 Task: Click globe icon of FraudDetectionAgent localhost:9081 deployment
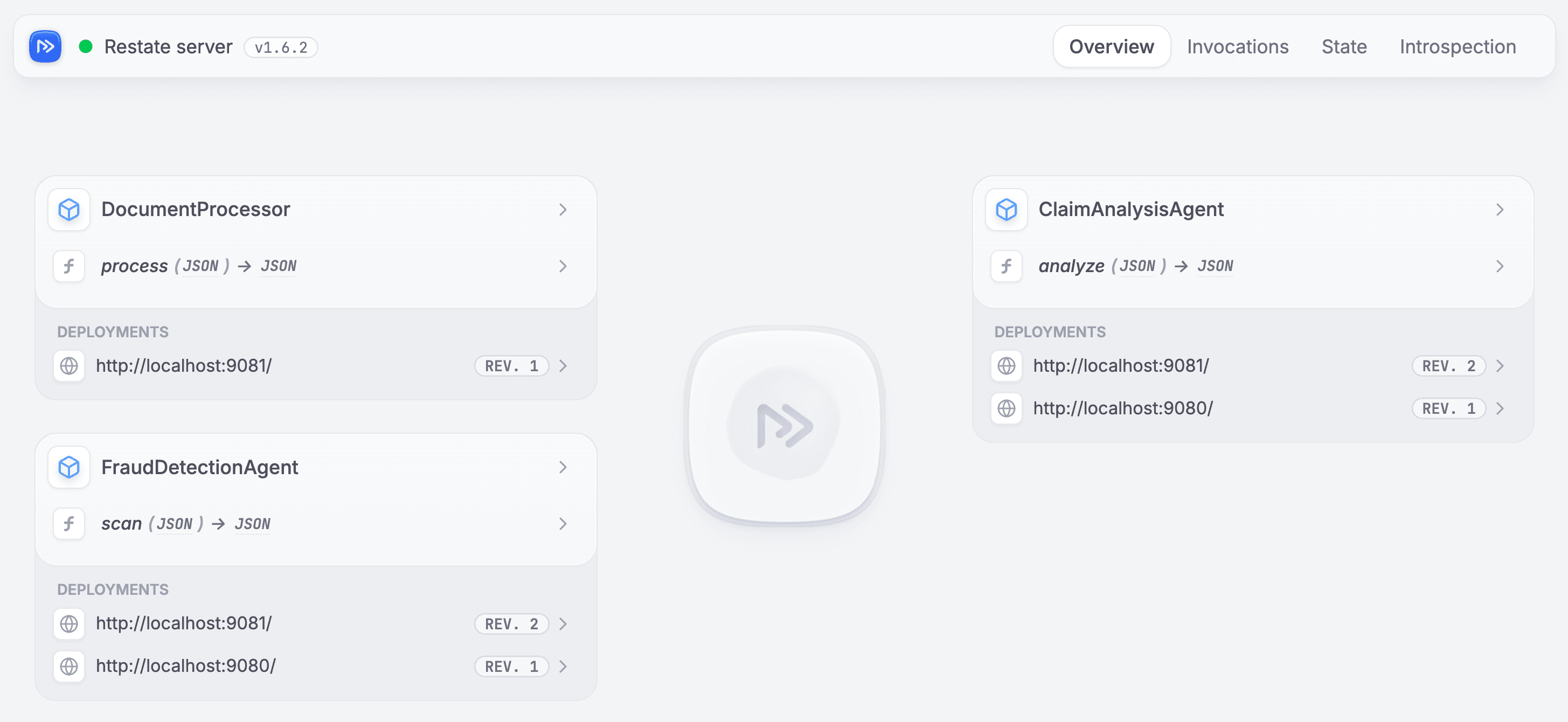(69, 623)
